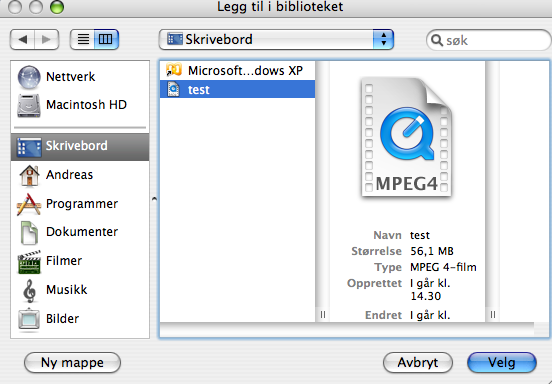Click the søk search field
The image size is (552, 384).
pos(489,40)
